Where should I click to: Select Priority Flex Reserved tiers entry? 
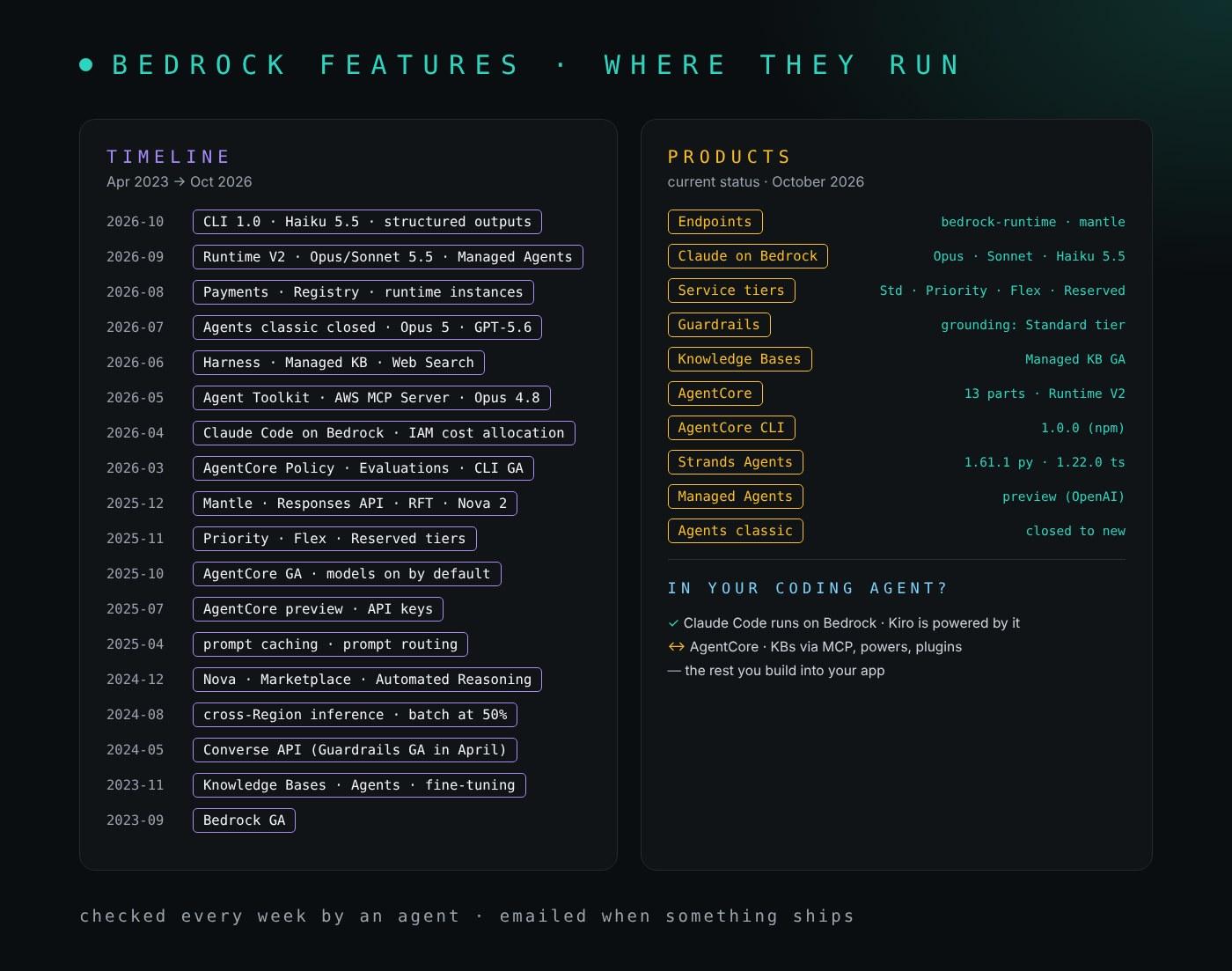tap(334, 539)
